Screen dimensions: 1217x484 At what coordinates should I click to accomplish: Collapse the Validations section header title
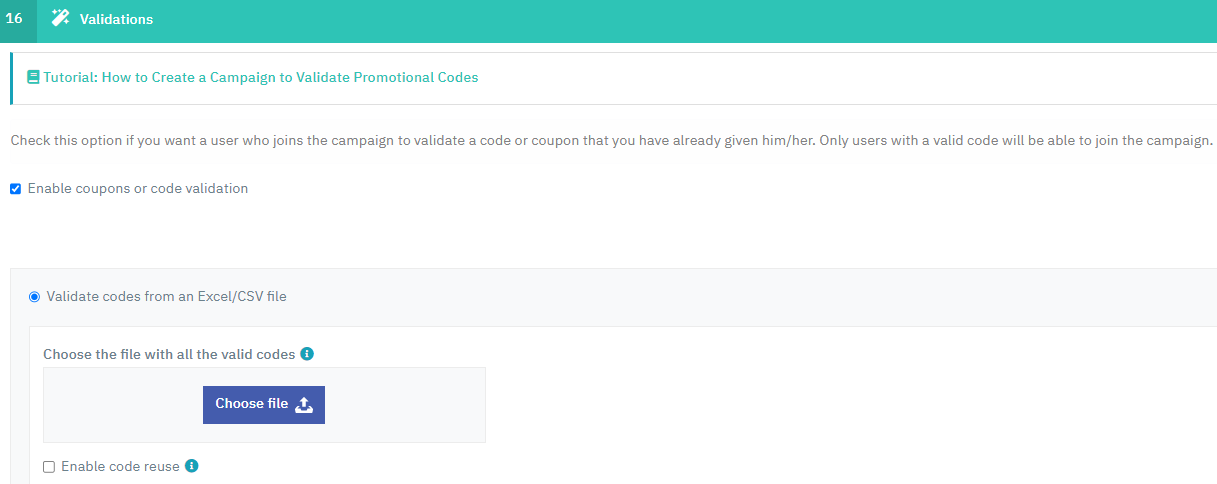(x=116, y=19)
